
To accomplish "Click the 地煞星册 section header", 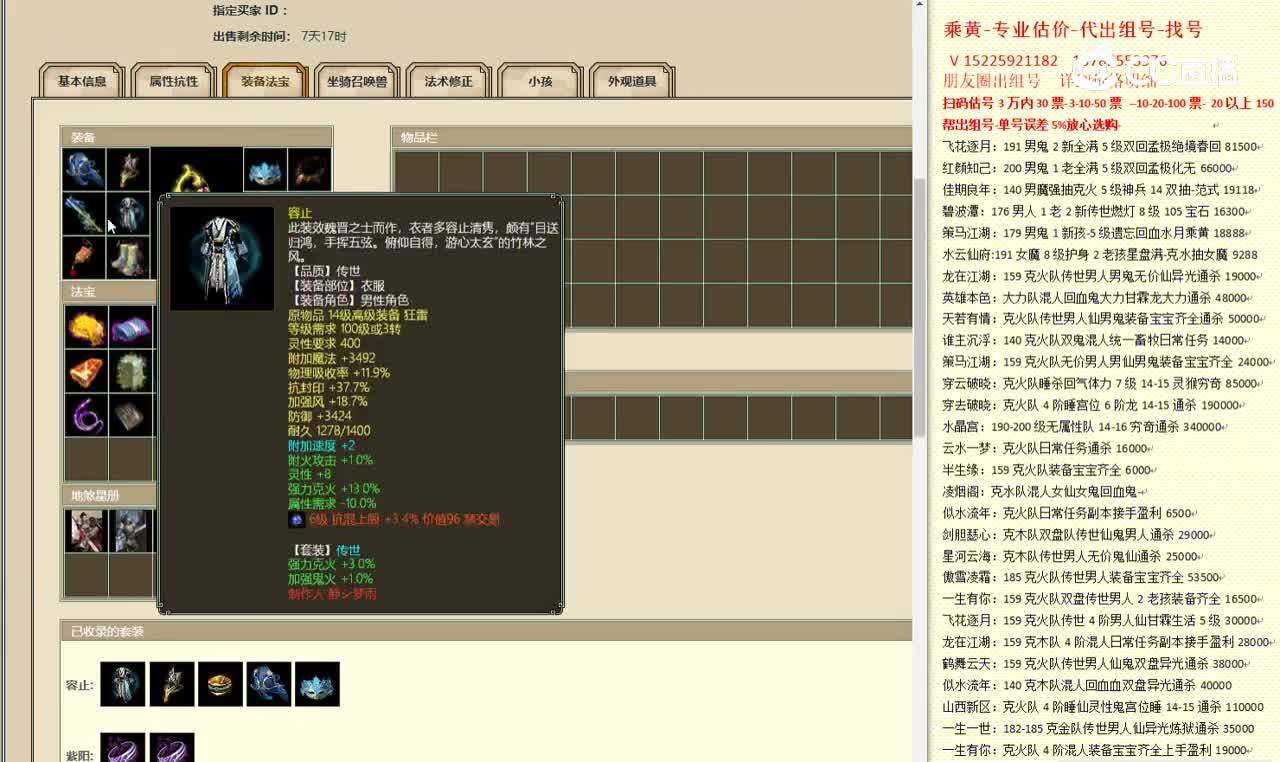I will click(x=108, y=495).
